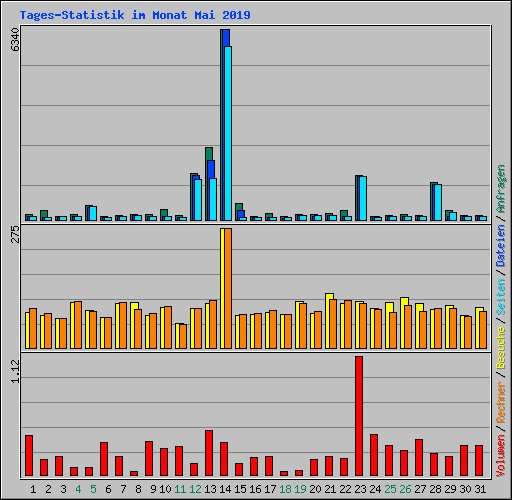This screenshot has width=512, height=500.
Task: Click the cyan top-chart bar for day 28
Action: [x=438, y=203]
